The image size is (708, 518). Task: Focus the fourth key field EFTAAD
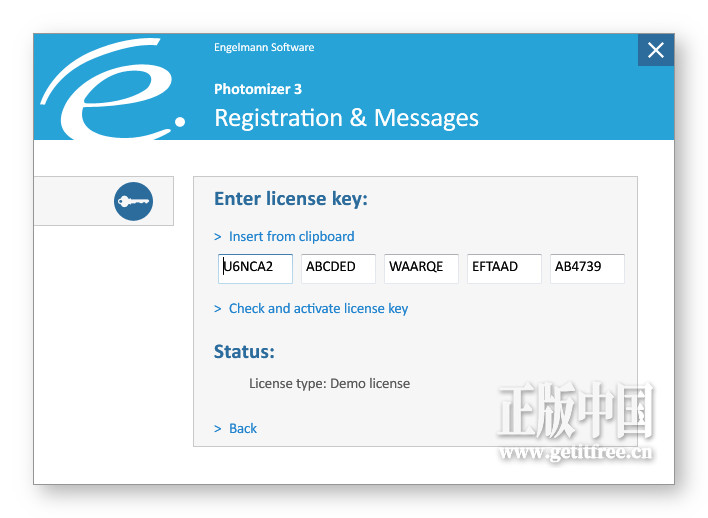point(504,269)
